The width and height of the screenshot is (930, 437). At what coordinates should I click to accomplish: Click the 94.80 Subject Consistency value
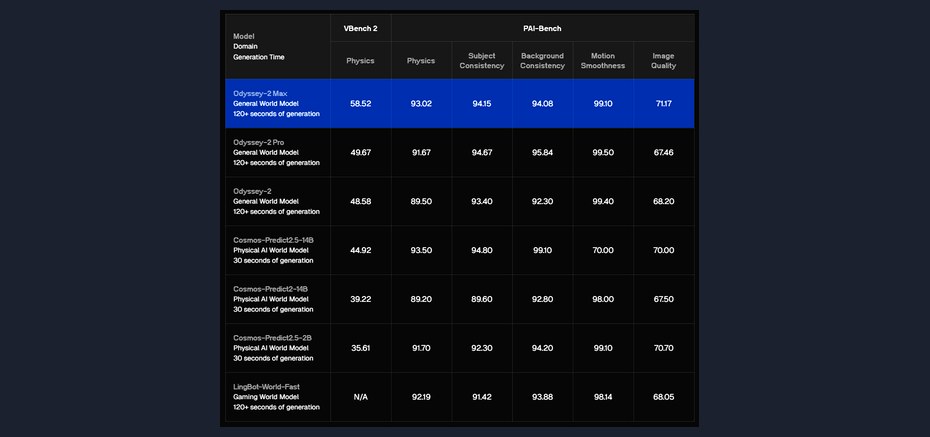click(x=482, y=250)
